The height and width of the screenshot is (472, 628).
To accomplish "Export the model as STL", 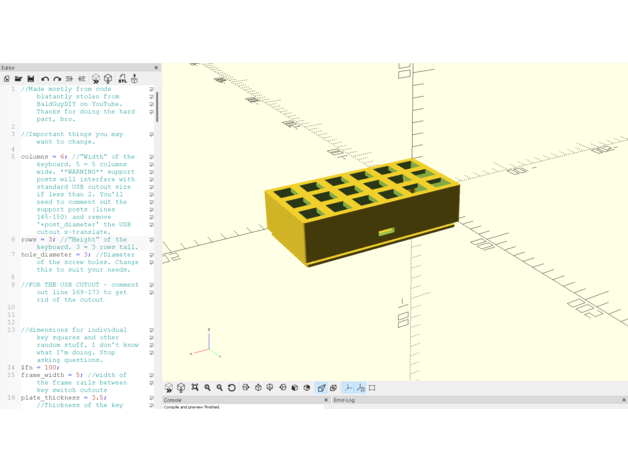I will (x=122, y=79).
